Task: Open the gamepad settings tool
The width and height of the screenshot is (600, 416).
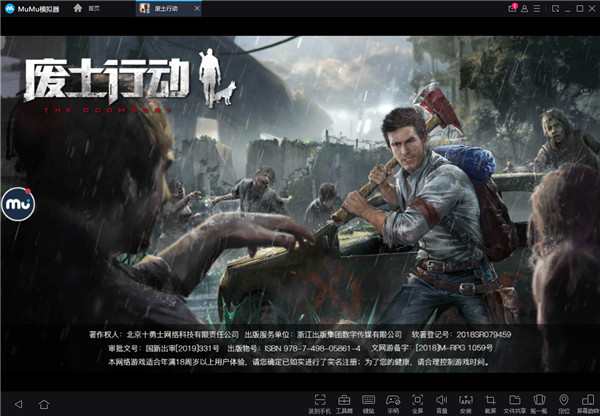Action: coord(393,404)
